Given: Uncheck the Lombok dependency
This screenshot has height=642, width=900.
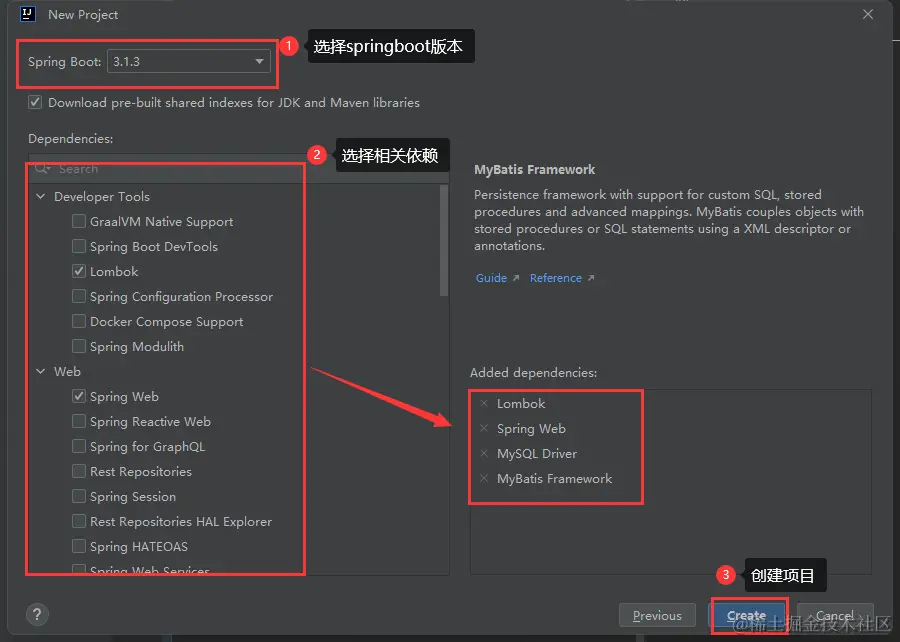Looking at the screenshot, I should pos(79,271).
